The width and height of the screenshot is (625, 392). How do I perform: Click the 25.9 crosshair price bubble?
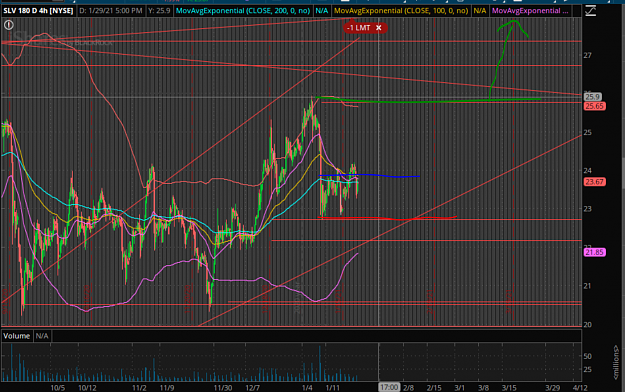click(x=593, y=97)
